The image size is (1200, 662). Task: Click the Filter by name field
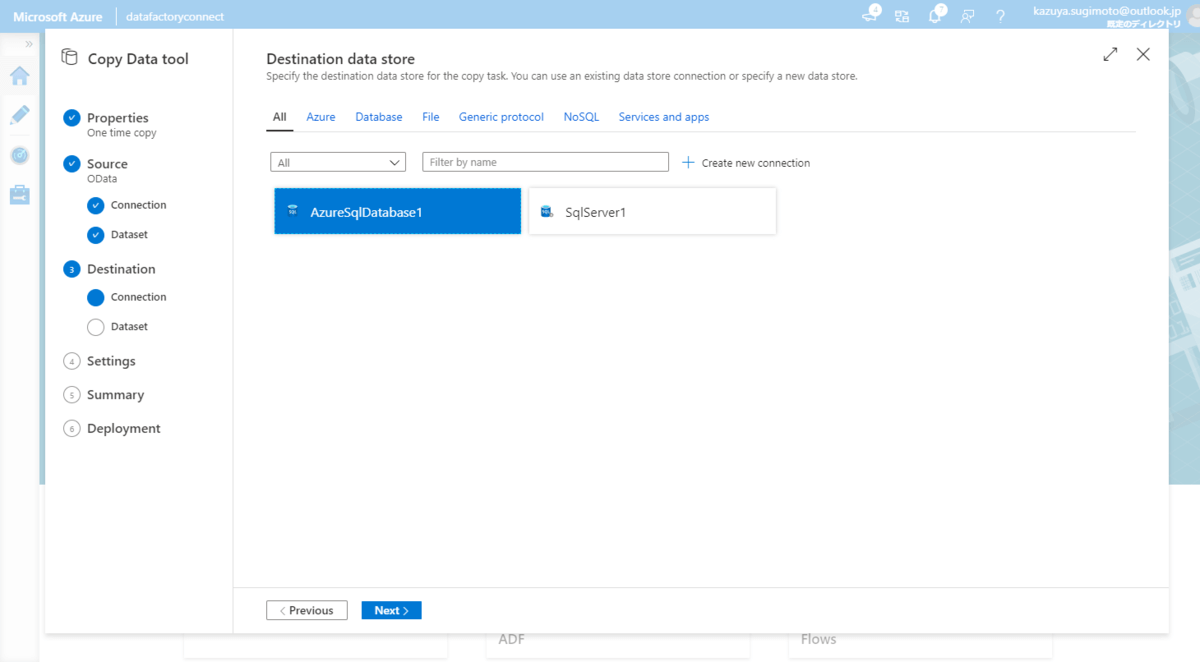tap(545, 162)
